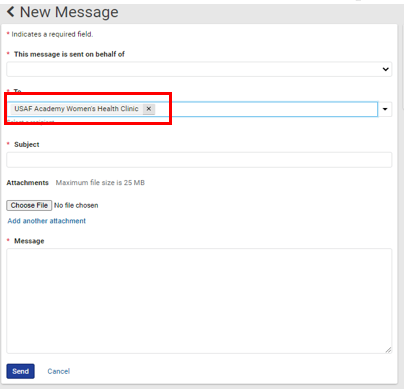Expand the To recipient dropdown arrow

[385, 109]
